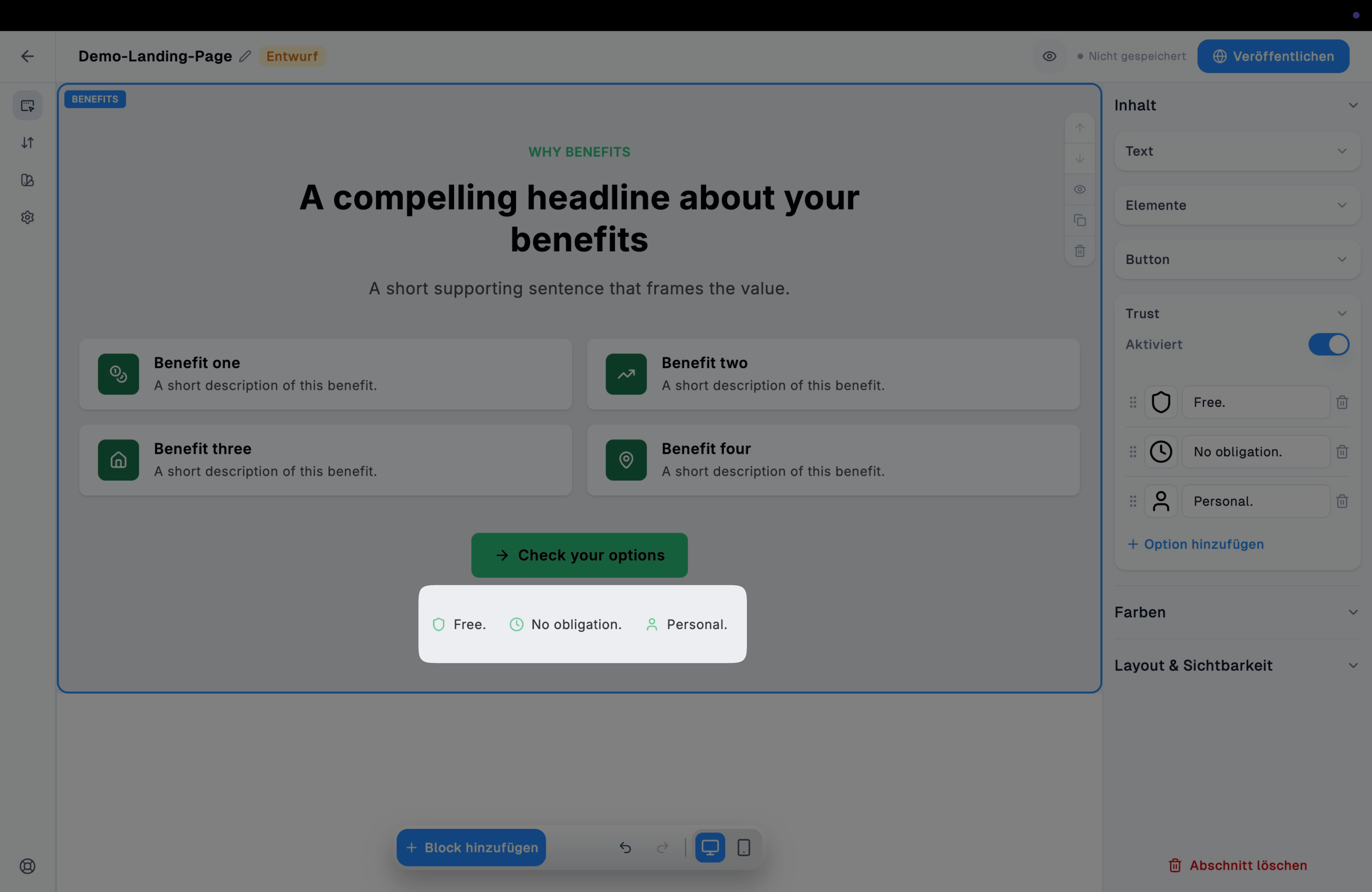The width and height of the screenshot is (1372, 892).
Task: Collapse the Trust panel
Action: (x=1237, y=314)
